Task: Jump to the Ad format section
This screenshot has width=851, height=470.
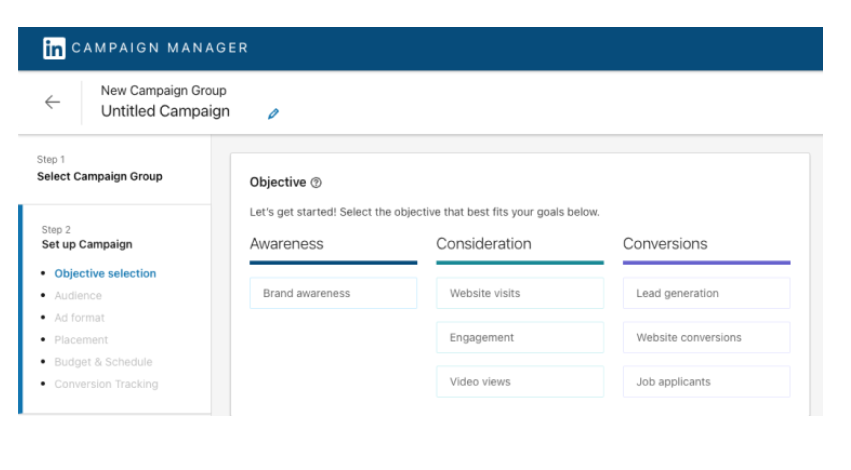Action: (x=79, y=318)
